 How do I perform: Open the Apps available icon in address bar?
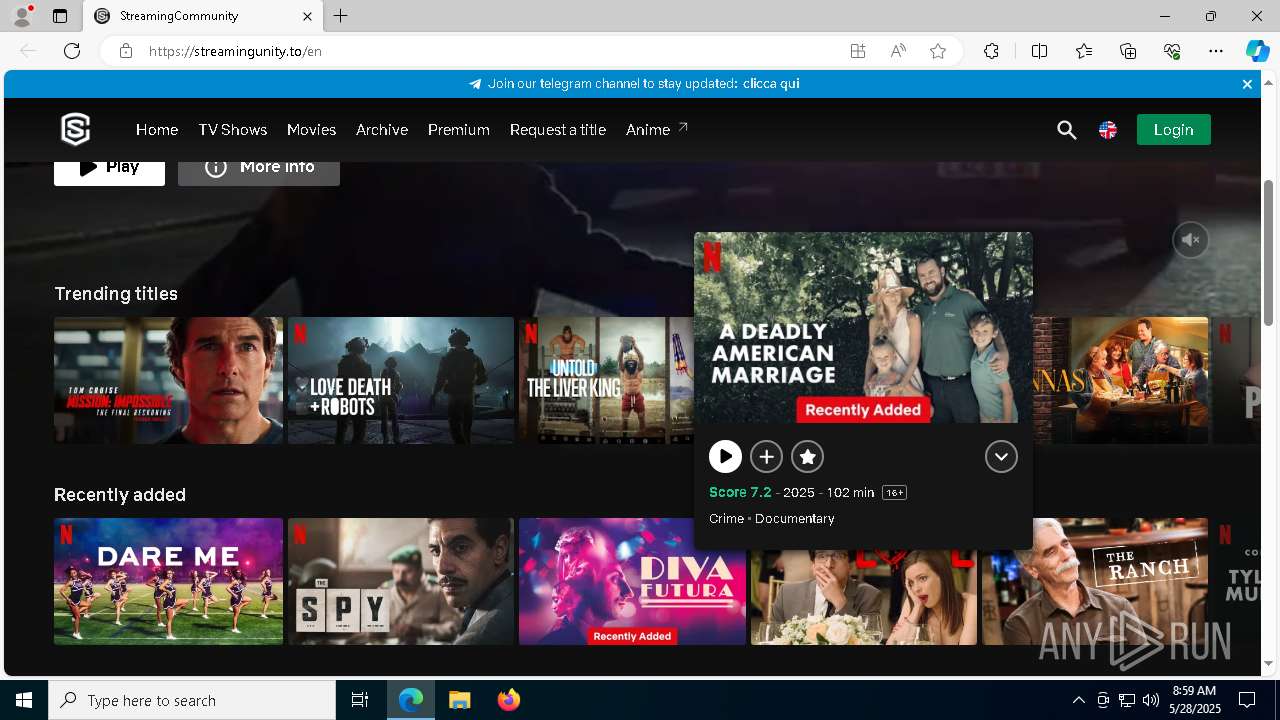[858, 51]
